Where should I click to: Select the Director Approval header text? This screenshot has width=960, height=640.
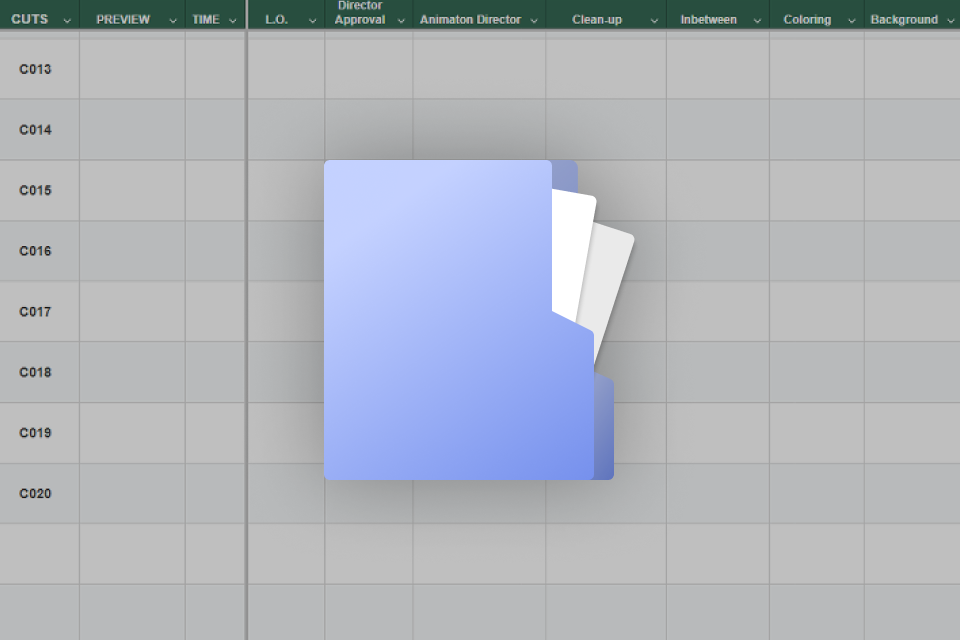click(360, 13)
